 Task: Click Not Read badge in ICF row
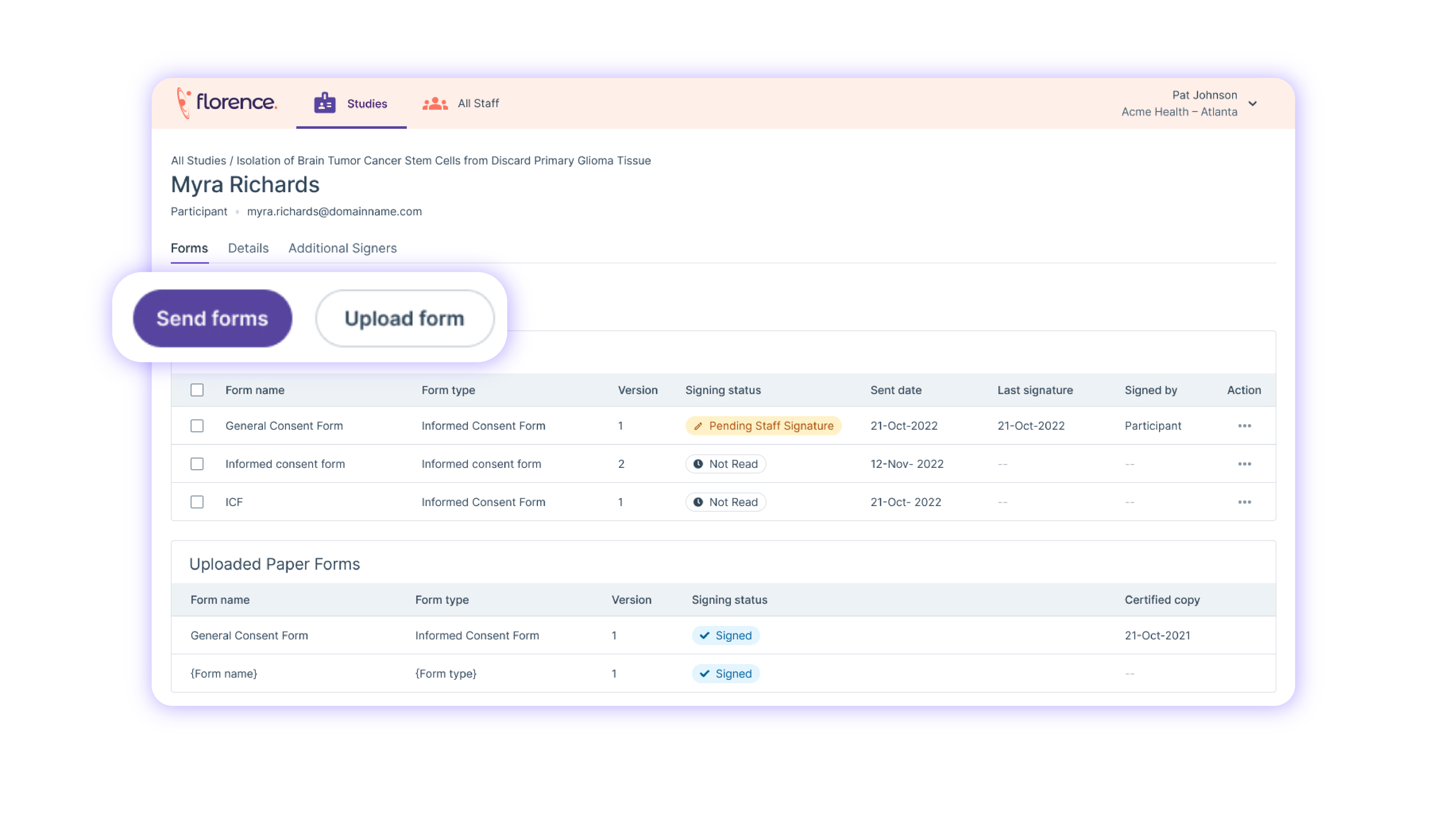(725, 502)
